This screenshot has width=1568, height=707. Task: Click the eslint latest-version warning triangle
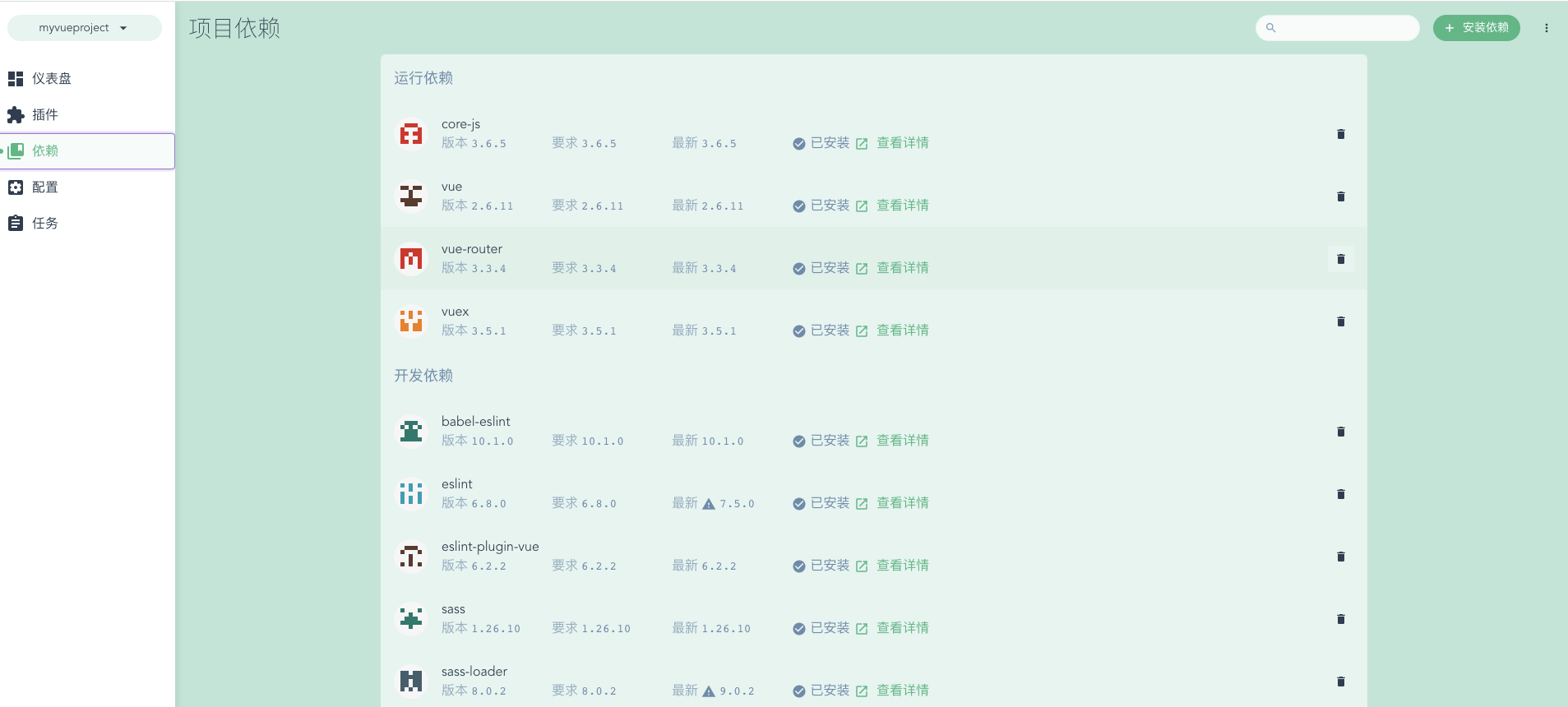coord(709,504)
